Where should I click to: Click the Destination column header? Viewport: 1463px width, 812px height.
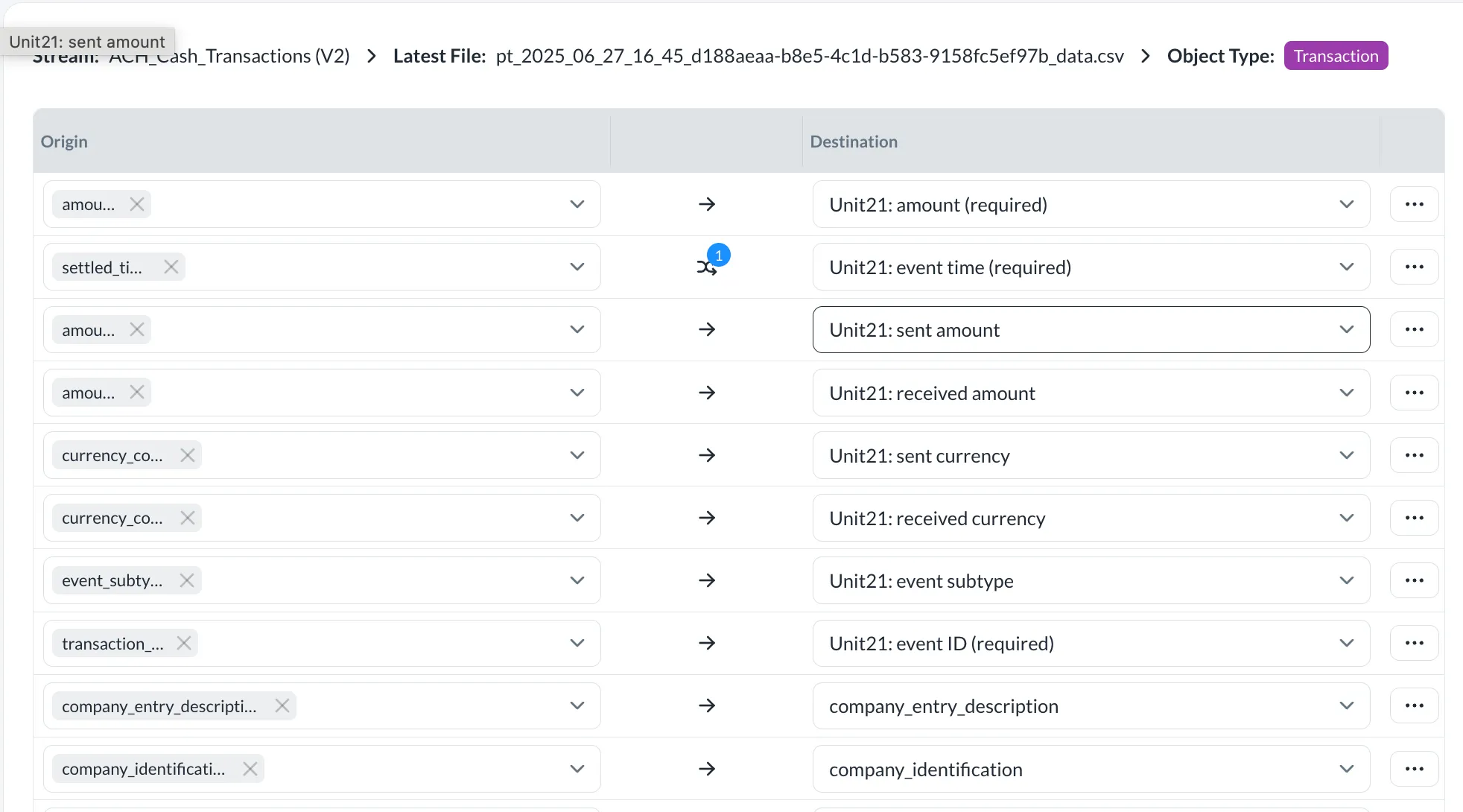point(854,142)
